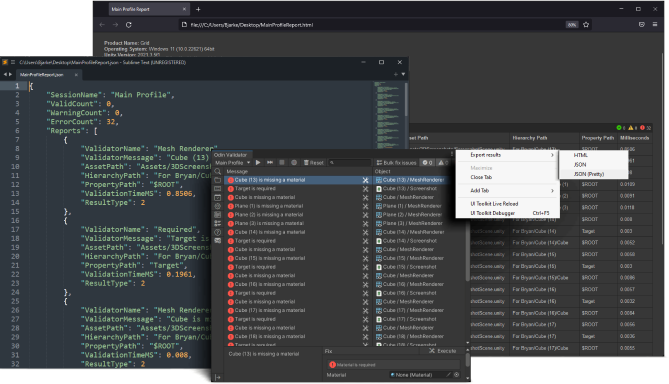The image size is (669, 384).
Task: Open browser hamburger menu
Action: click(x=655, y=25)
